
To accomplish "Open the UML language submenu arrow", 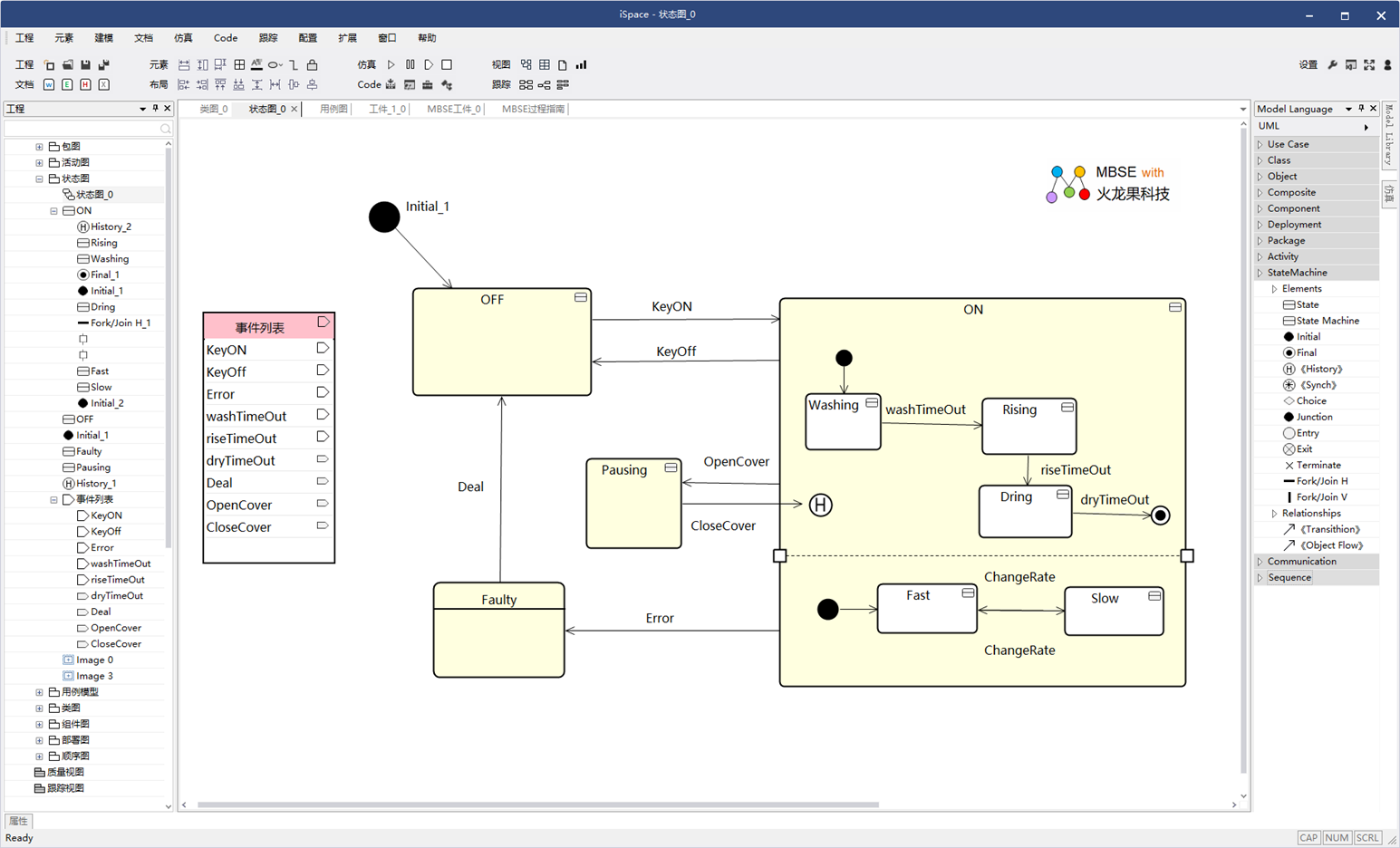I will (1366, 127).
